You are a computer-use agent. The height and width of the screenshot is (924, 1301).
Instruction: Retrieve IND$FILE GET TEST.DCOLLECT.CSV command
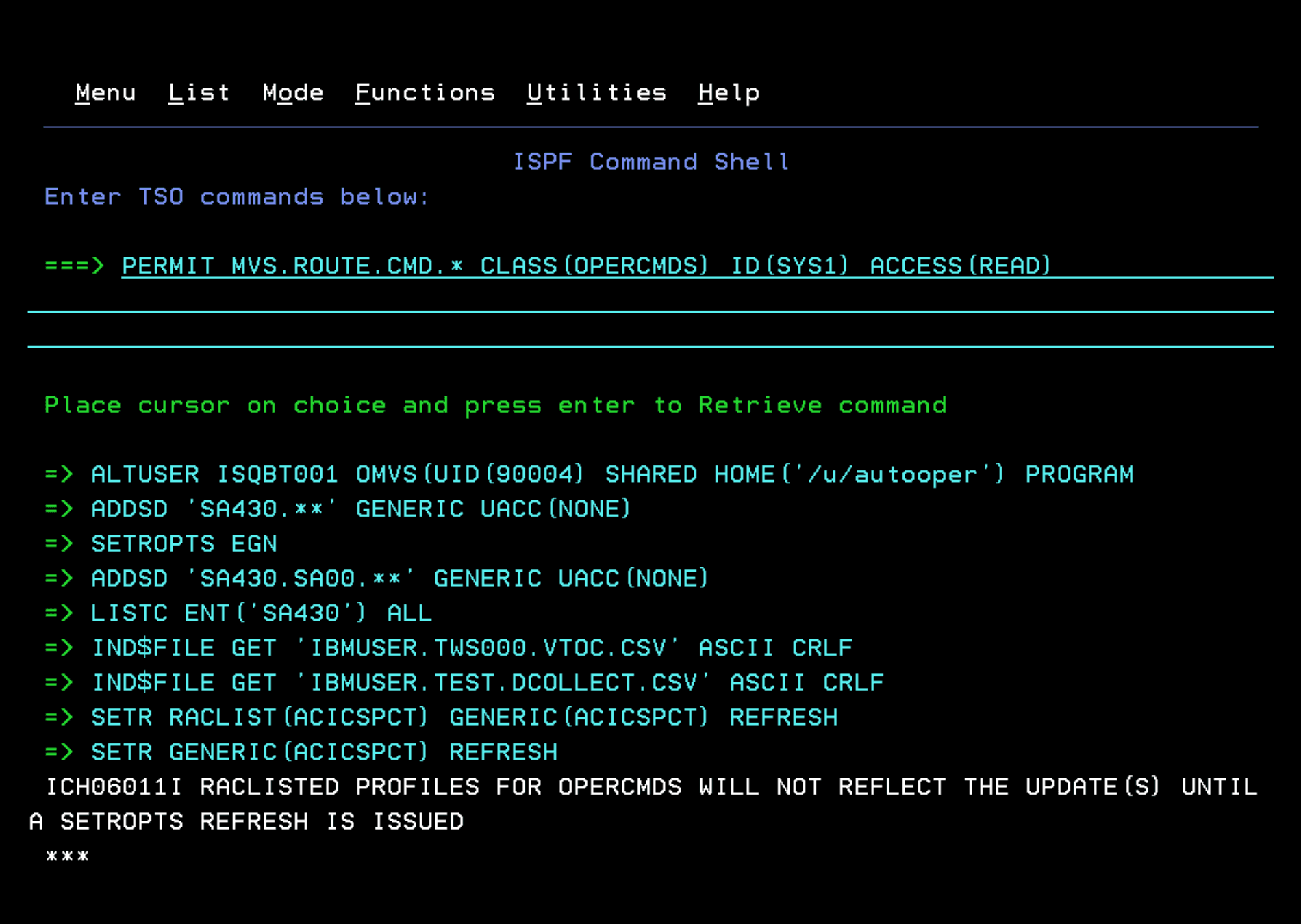click(488, 682)
